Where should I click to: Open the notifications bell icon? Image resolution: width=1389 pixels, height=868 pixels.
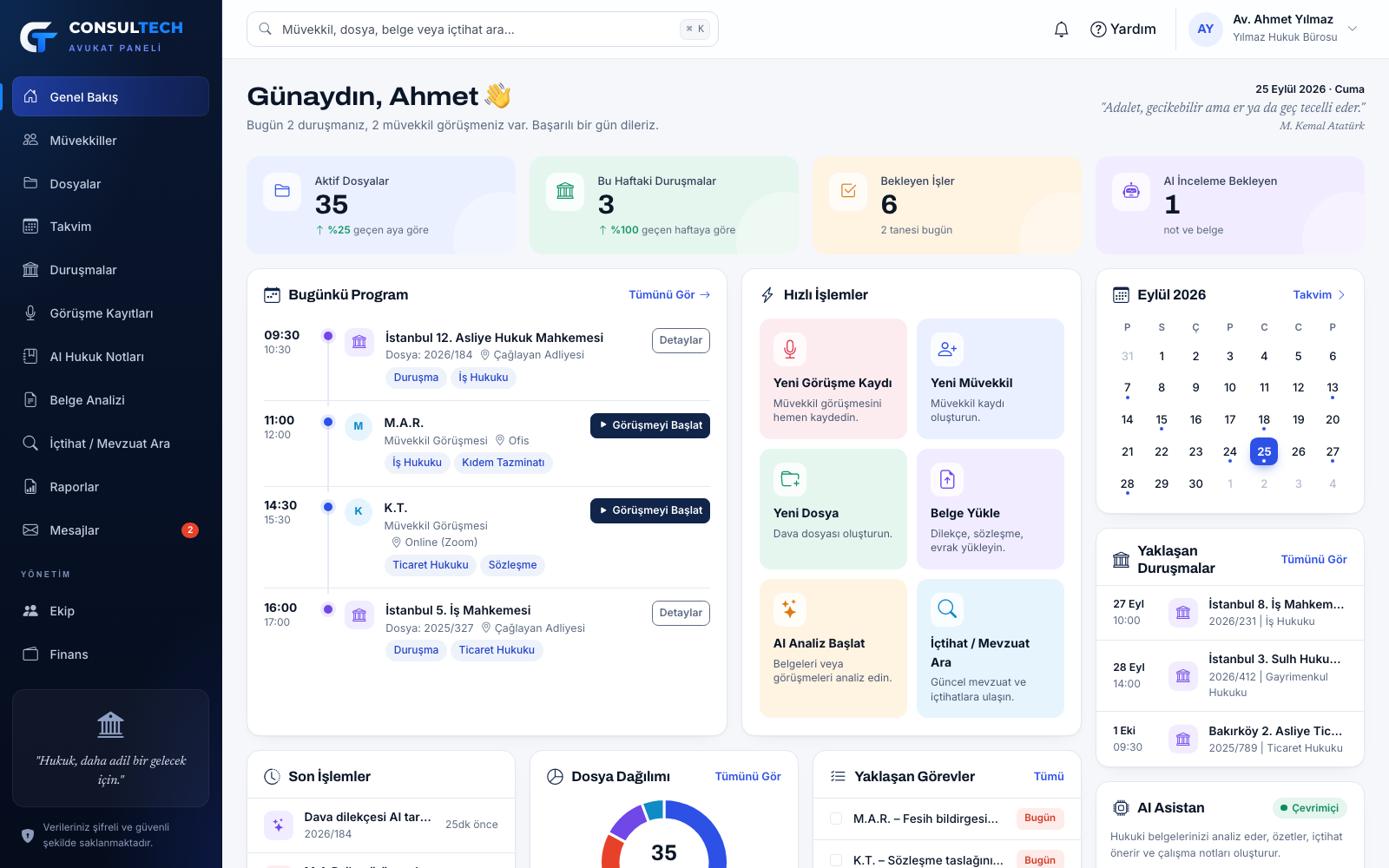pos(1061,30)
